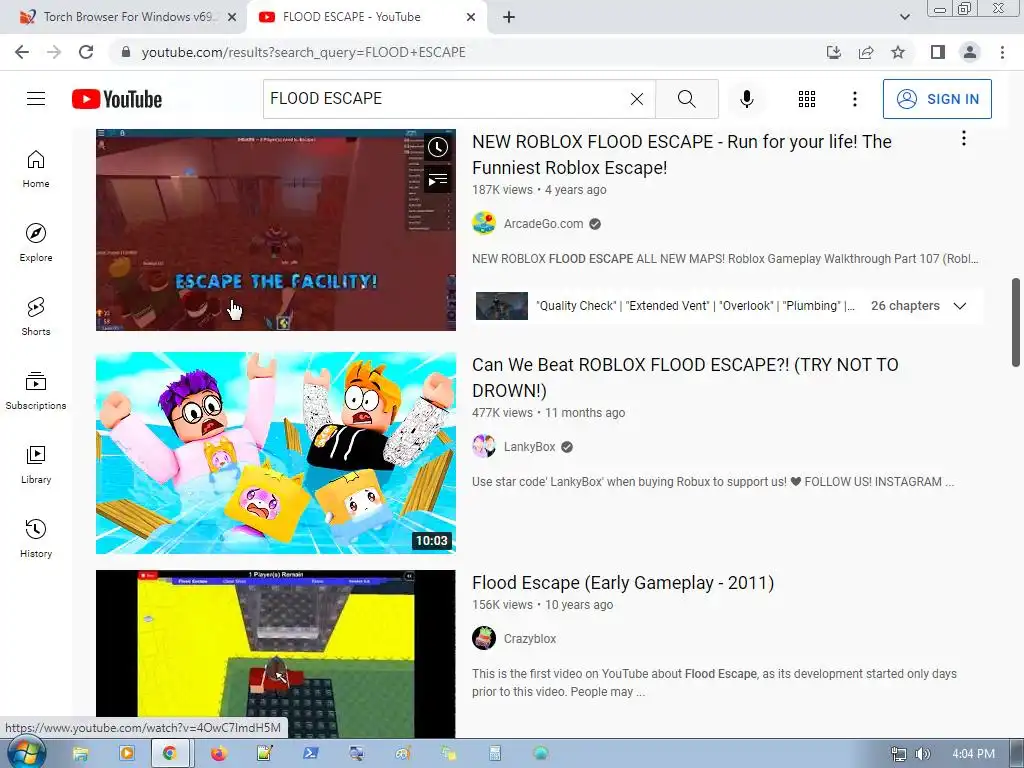Open Explore in the sidebar
The image size is (1024, 768).
(x=36, y=243)
